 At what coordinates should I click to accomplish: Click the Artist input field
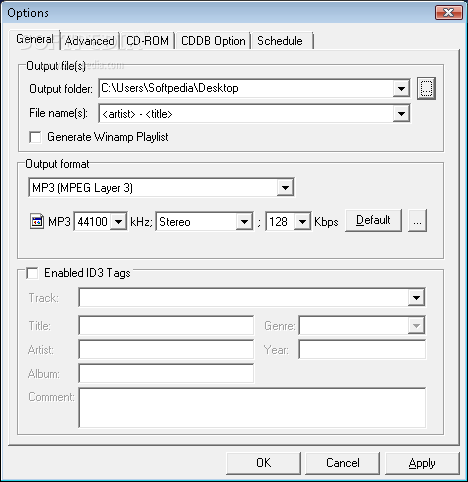tap(166, 349)
